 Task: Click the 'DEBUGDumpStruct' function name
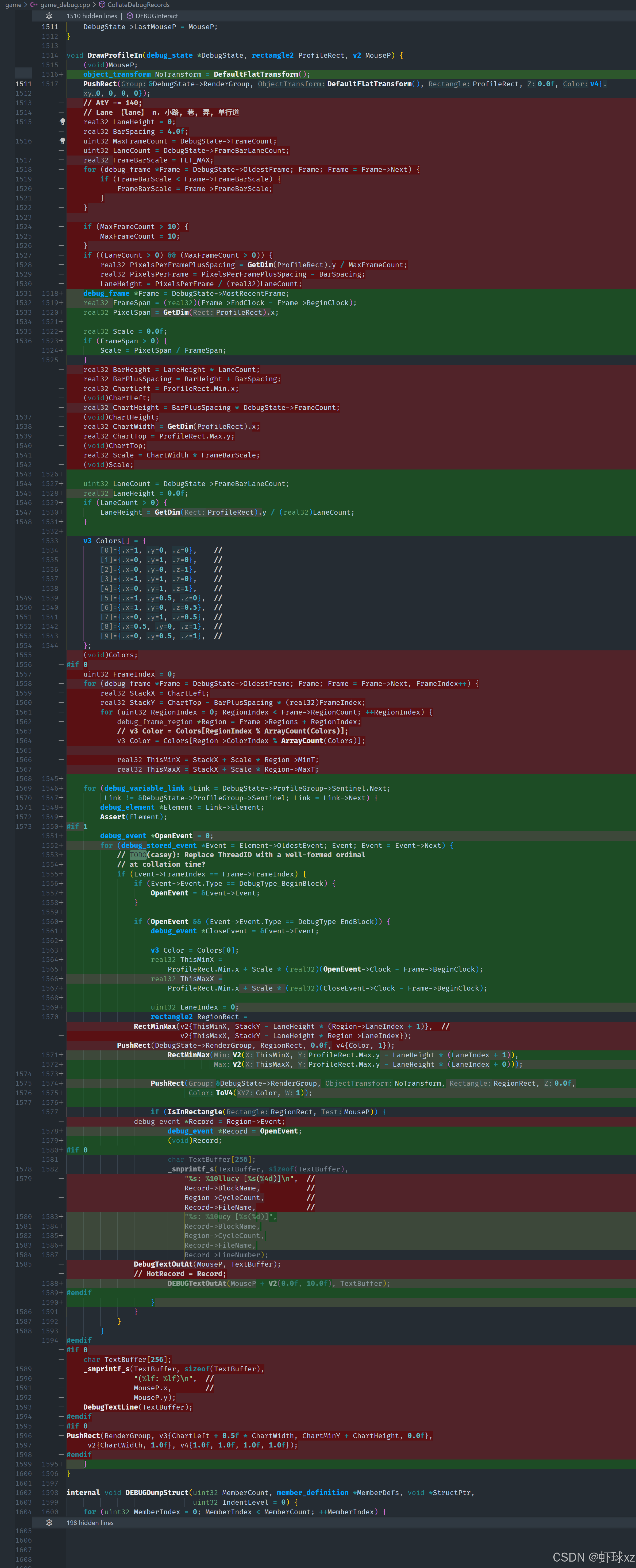pyautogui.click(x=157, y=1493)
